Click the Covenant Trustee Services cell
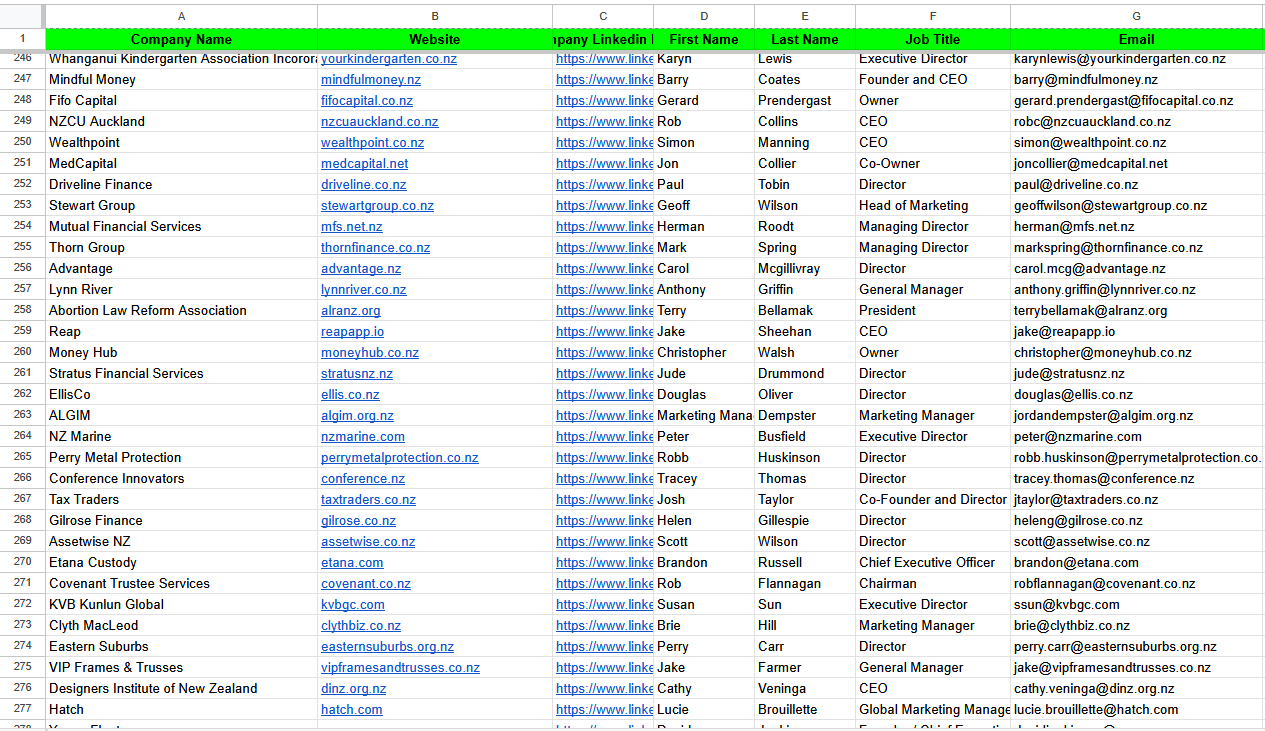Viewport: 1265px width, 731px height. tap(181, 584)
